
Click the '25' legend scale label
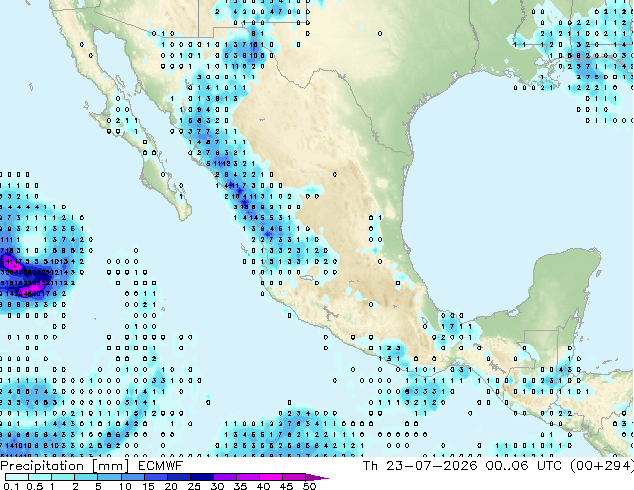(x=194, y=486)
